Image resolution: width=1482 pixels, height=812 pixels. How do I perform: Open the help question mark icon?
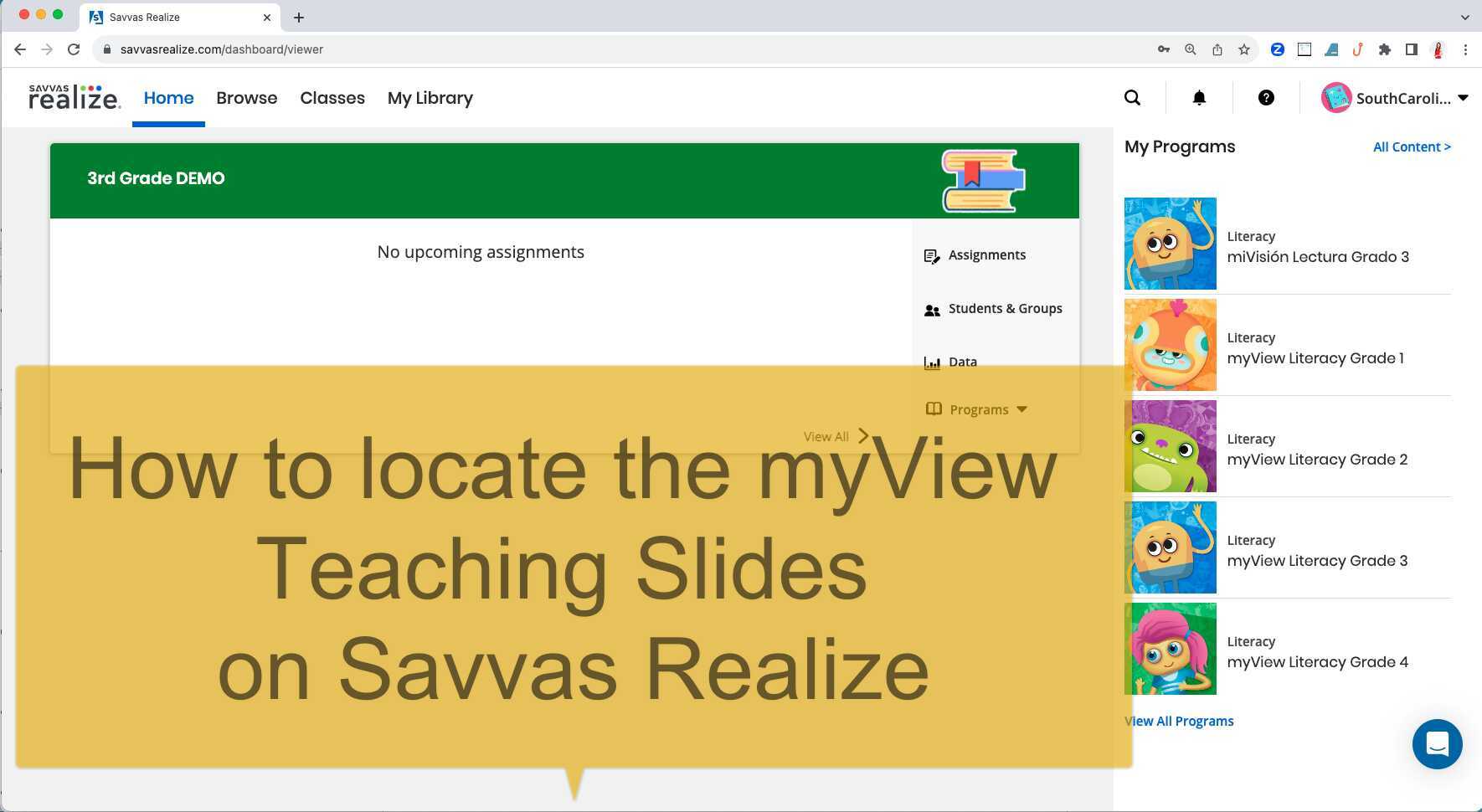pos(1266,98)
